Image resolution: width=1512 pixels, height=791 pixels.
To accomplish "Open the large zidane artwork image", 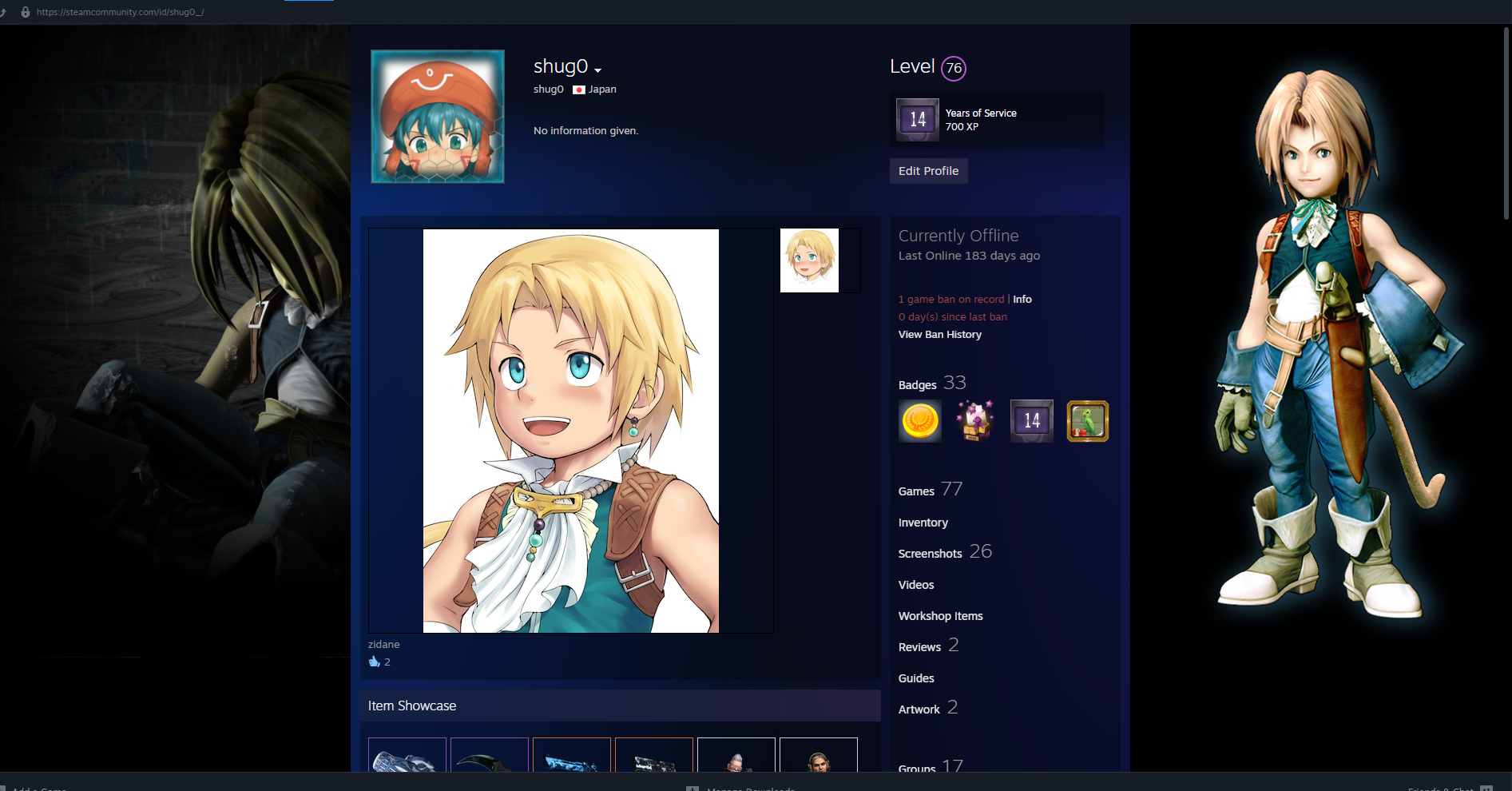I will point(571,431).
